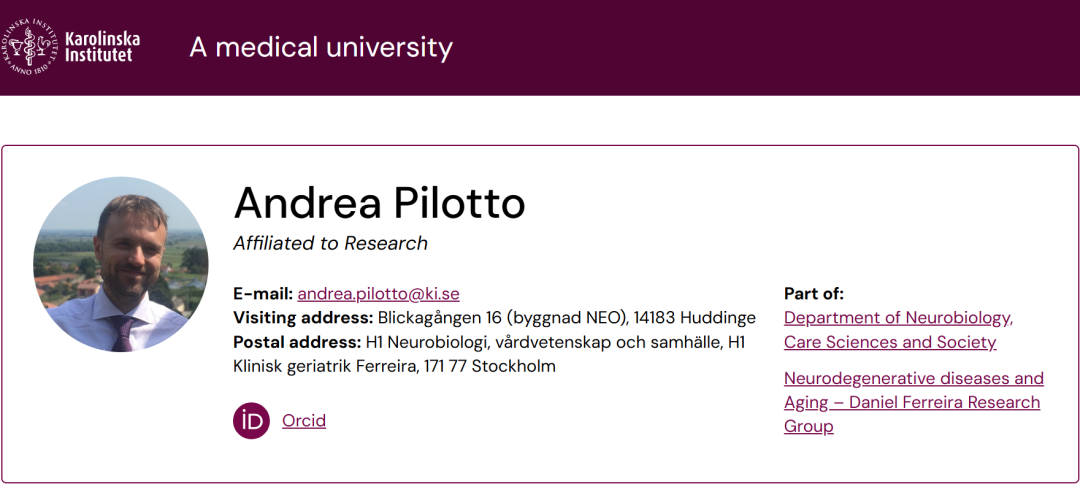
Task: Click the 'Affiliated to Research' subtitle
Action: point(331,243)
